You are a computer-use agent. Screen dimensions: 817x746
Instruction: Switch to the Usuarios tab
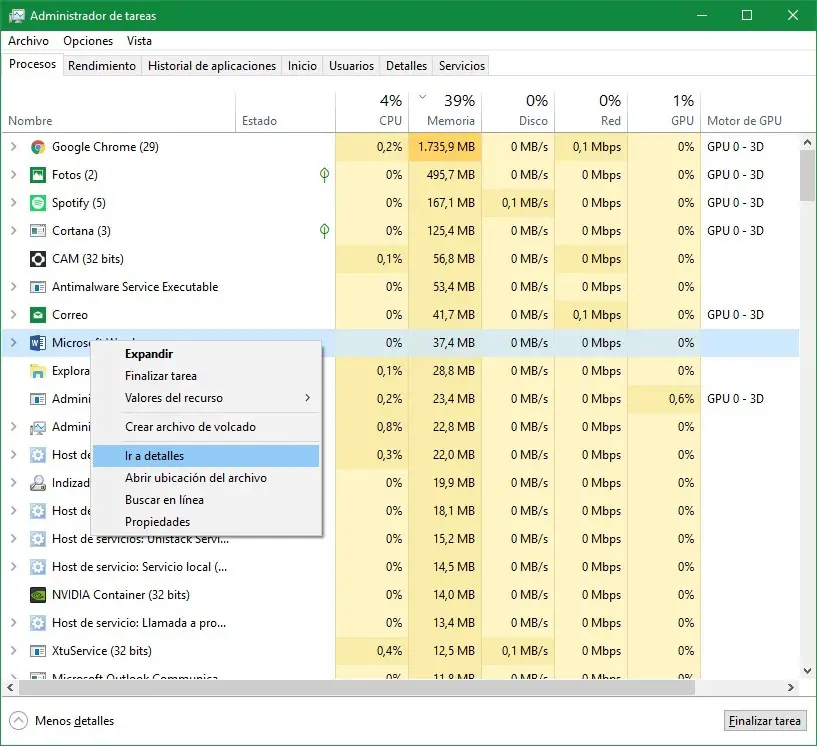tap(351, 66)
